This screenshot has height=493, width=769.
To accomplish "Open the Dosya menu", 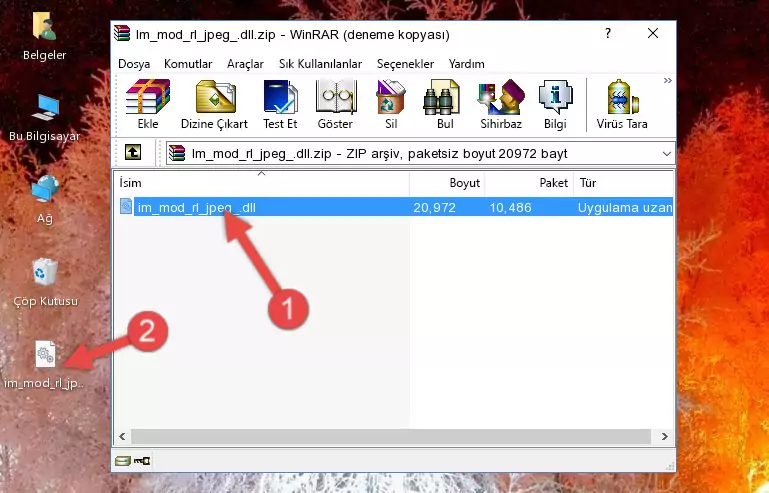I will (134, 64).
